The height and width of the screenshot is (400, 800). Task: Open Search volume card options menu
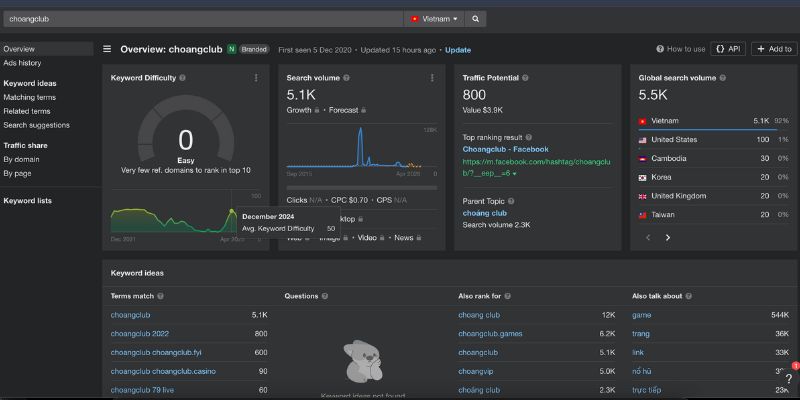pyautogui.click(x=432, y=78)
